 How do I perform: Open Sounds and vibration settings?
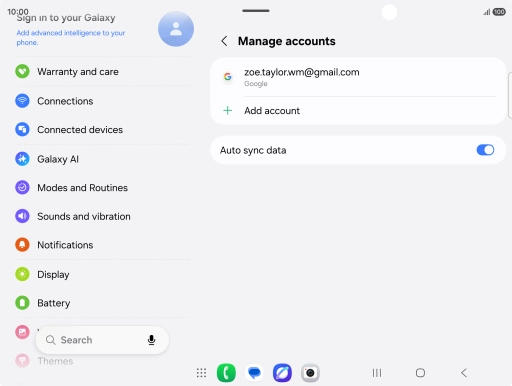[x=102, y=216]
